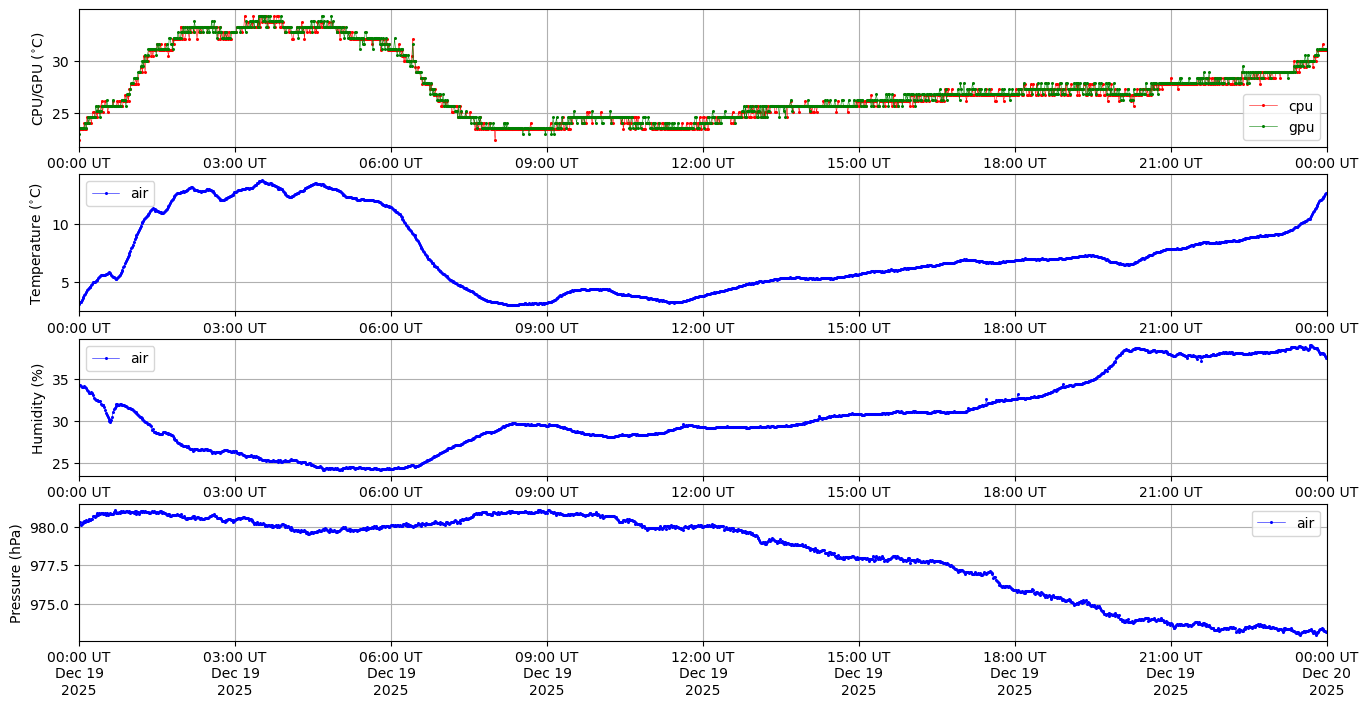Click the CPU/GPU (°C) y-axis label

(37, 79)
